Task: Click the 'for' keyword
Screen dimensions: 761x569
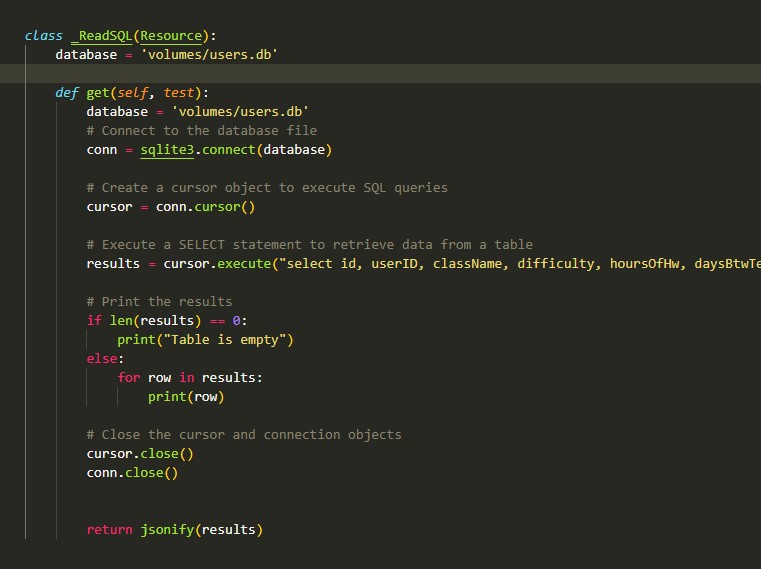Action: coord(129,378)
